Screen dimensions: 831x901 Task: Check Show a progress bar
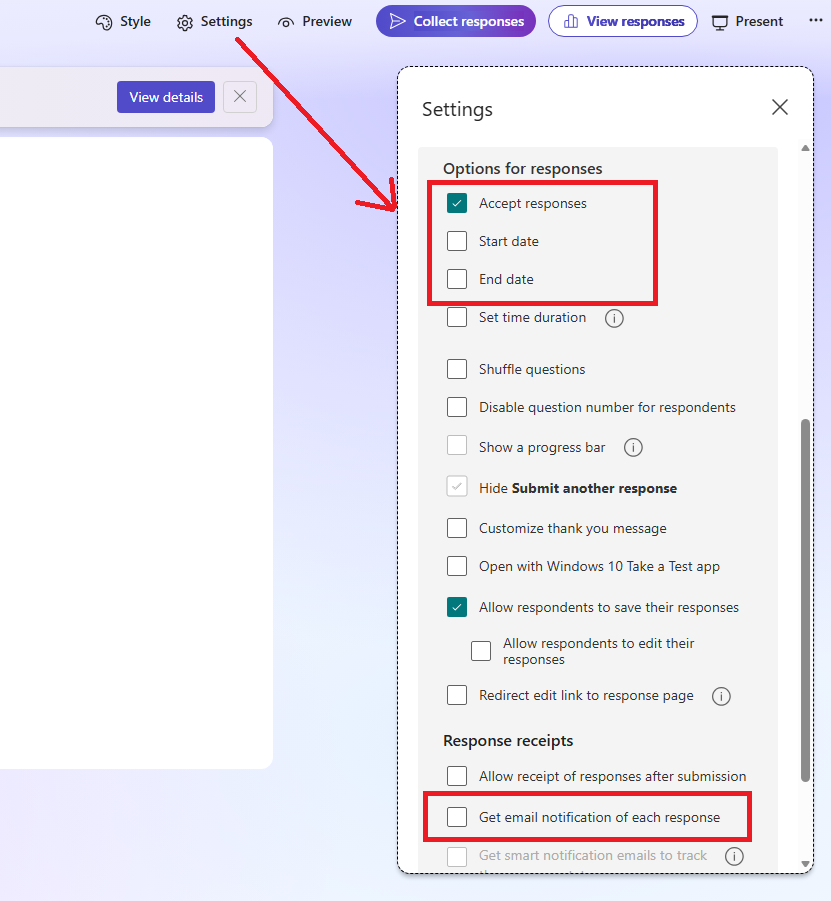pyautogui.click(x=457, y=445)
